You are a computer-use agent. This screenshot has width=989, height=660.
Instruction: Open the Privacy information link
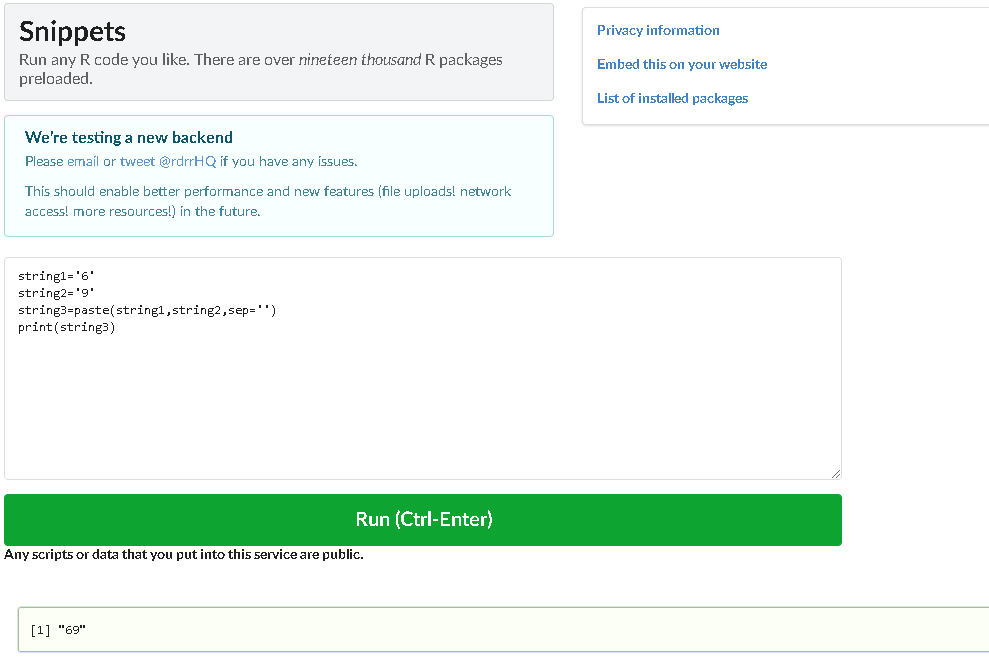click(657, 30)
